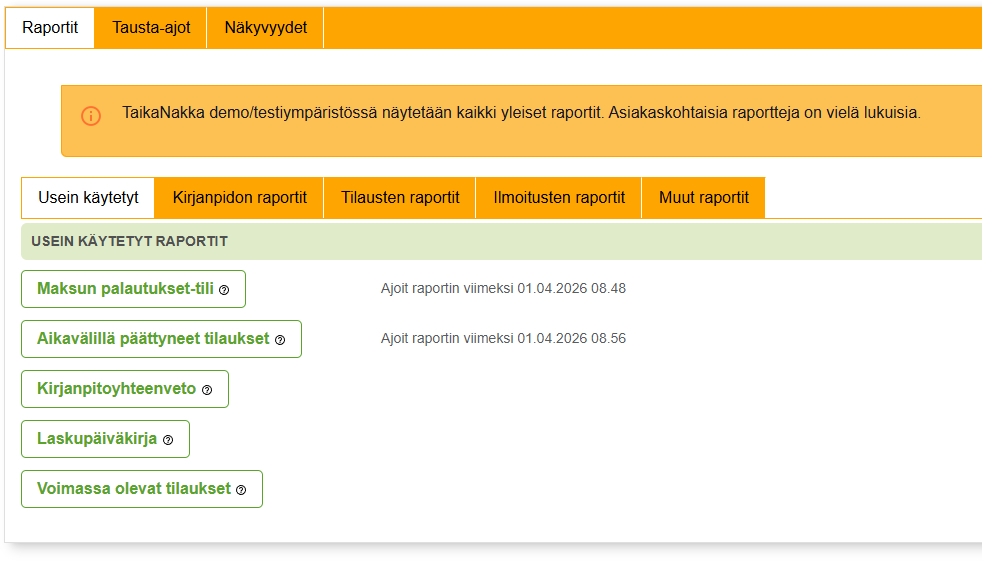This screenshot has width=982, height=561.
Task: Click the text 'Ajoit raportin viimeksi 01.04.2026 08.48'
Action: click(x=504, y=289)
